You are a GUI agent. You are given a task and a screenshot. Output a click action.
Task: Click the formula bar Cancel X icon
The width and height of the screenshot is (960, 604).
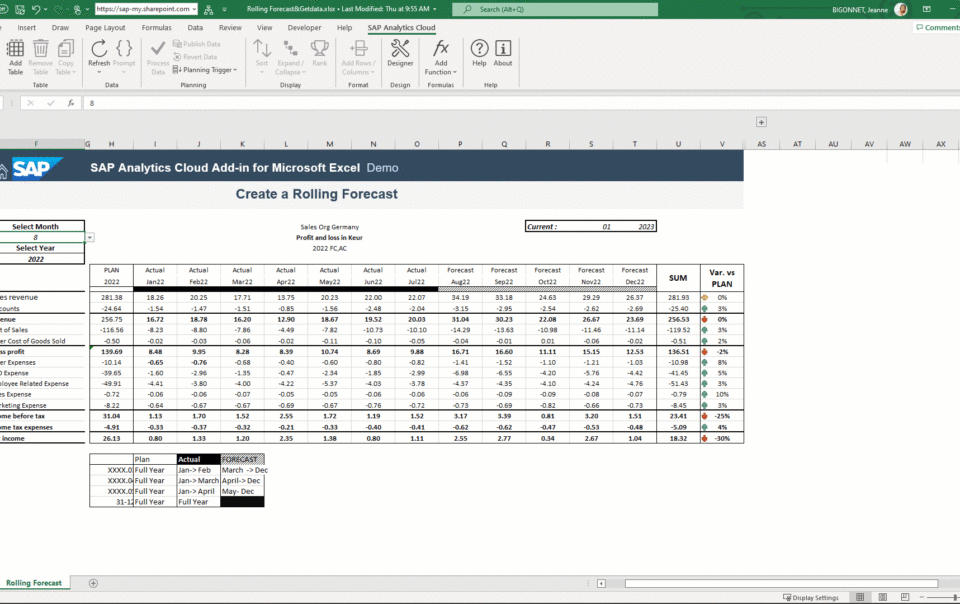[x=31, y=103]
